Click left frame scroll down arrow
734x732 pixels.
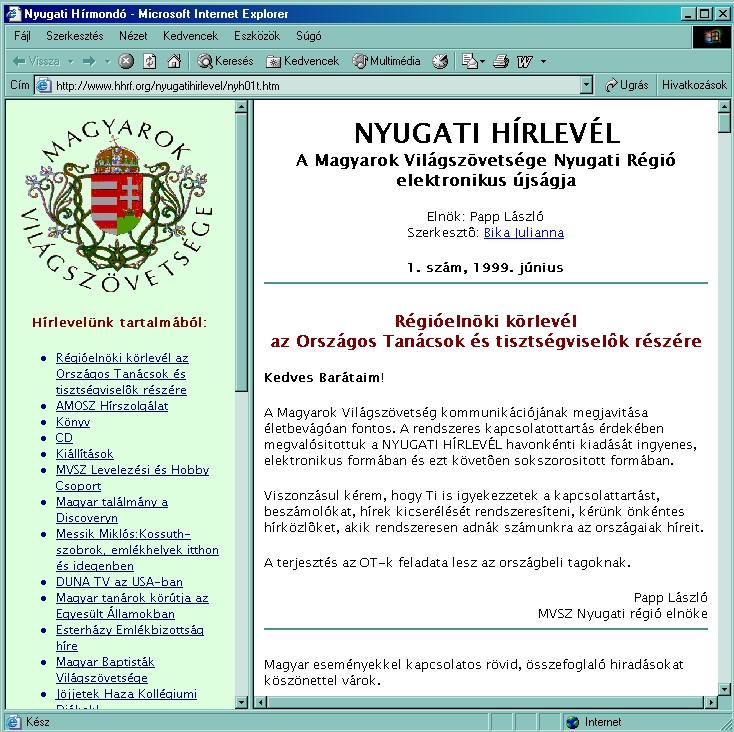click(x=241, y=702)
